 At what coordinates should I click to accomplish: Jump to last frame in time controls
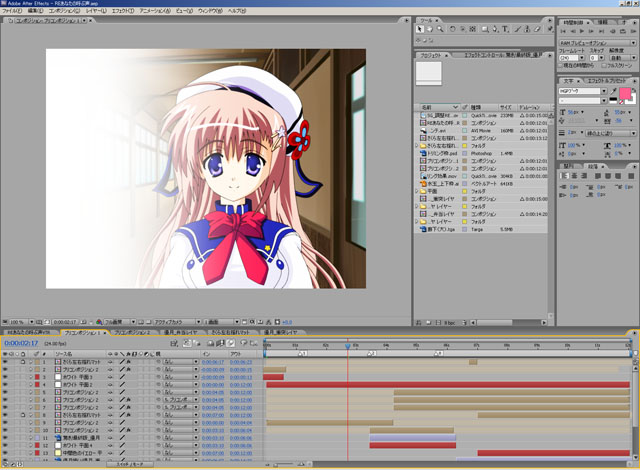point(601,31)
